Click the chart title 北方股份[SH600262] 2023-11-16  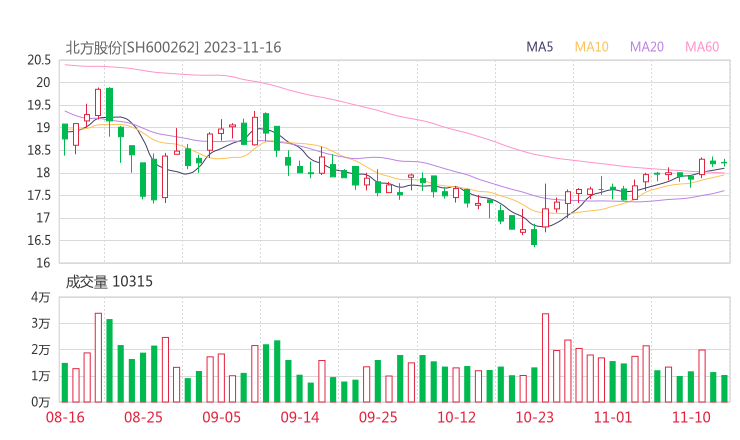pos(173,48)
